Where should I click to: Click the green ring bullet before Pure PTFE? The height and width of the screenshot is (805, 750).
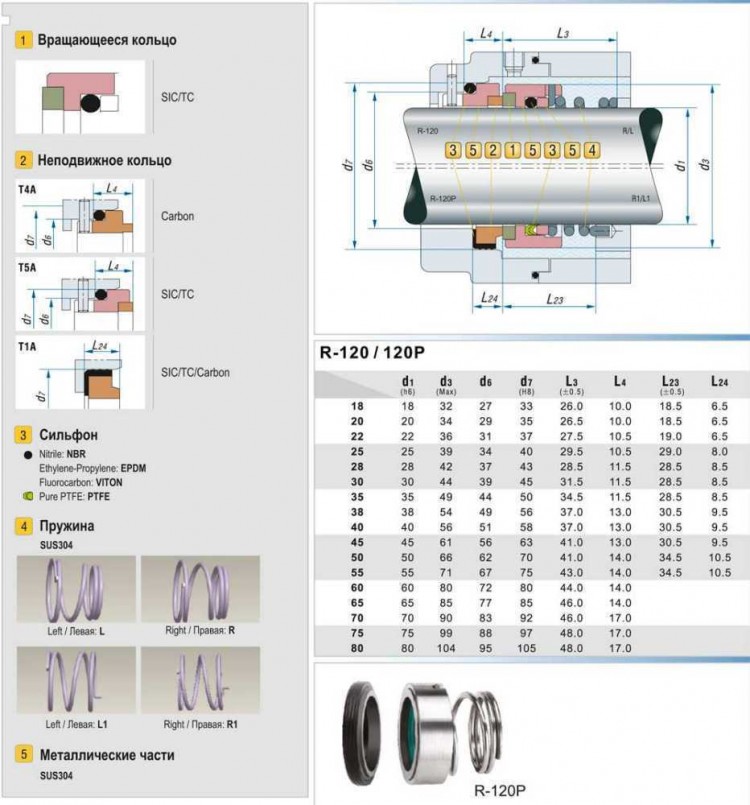[28, 496]
